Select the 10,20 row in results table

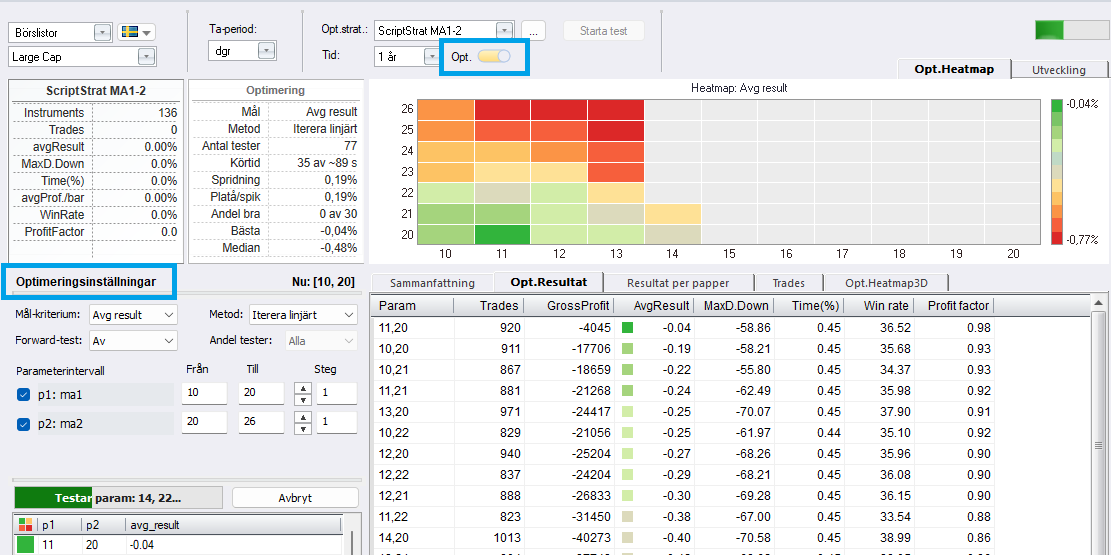682,349
